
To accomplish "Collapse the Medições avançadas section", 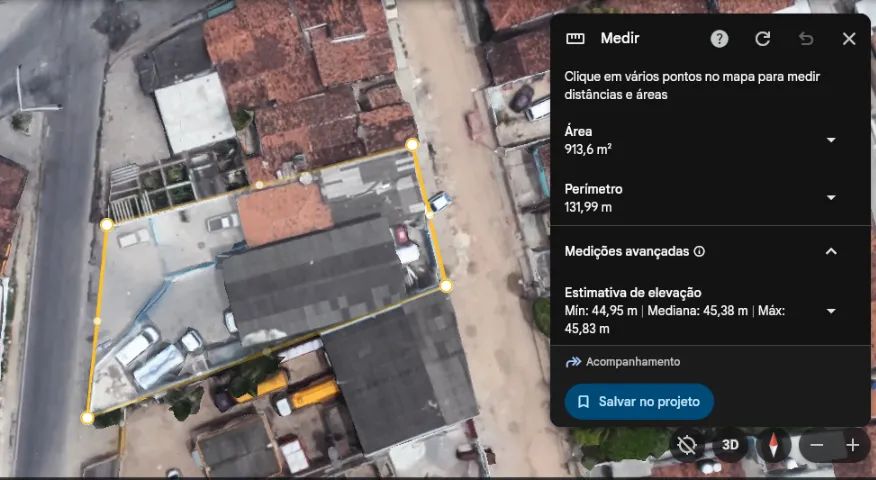I will pos(831,251).
